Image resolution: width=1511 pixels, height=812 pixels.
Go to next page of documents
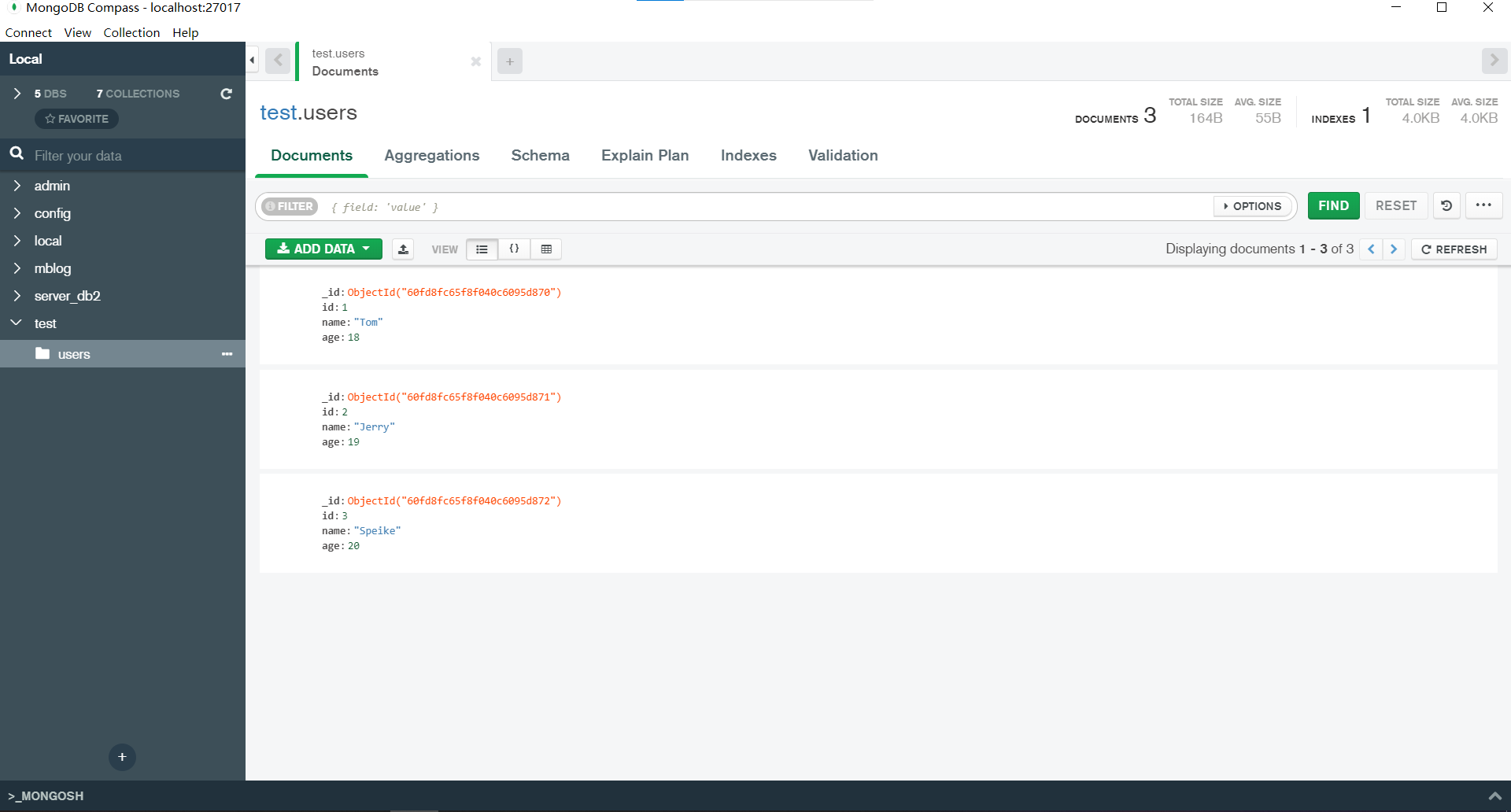pos(1394,249)
